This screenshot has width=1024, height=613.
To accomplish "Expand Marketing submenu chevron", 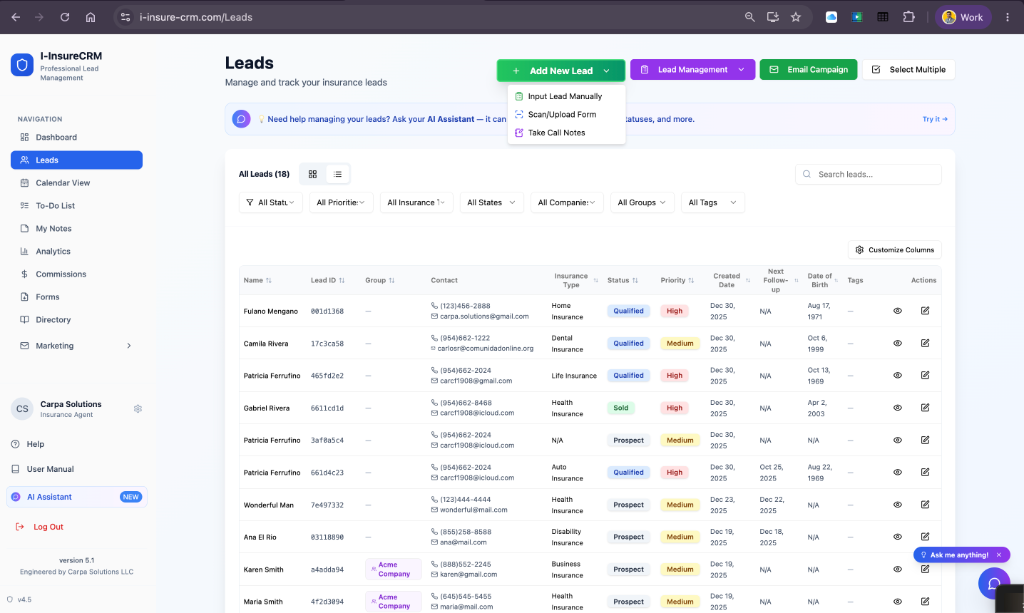I will click(129, 346).
